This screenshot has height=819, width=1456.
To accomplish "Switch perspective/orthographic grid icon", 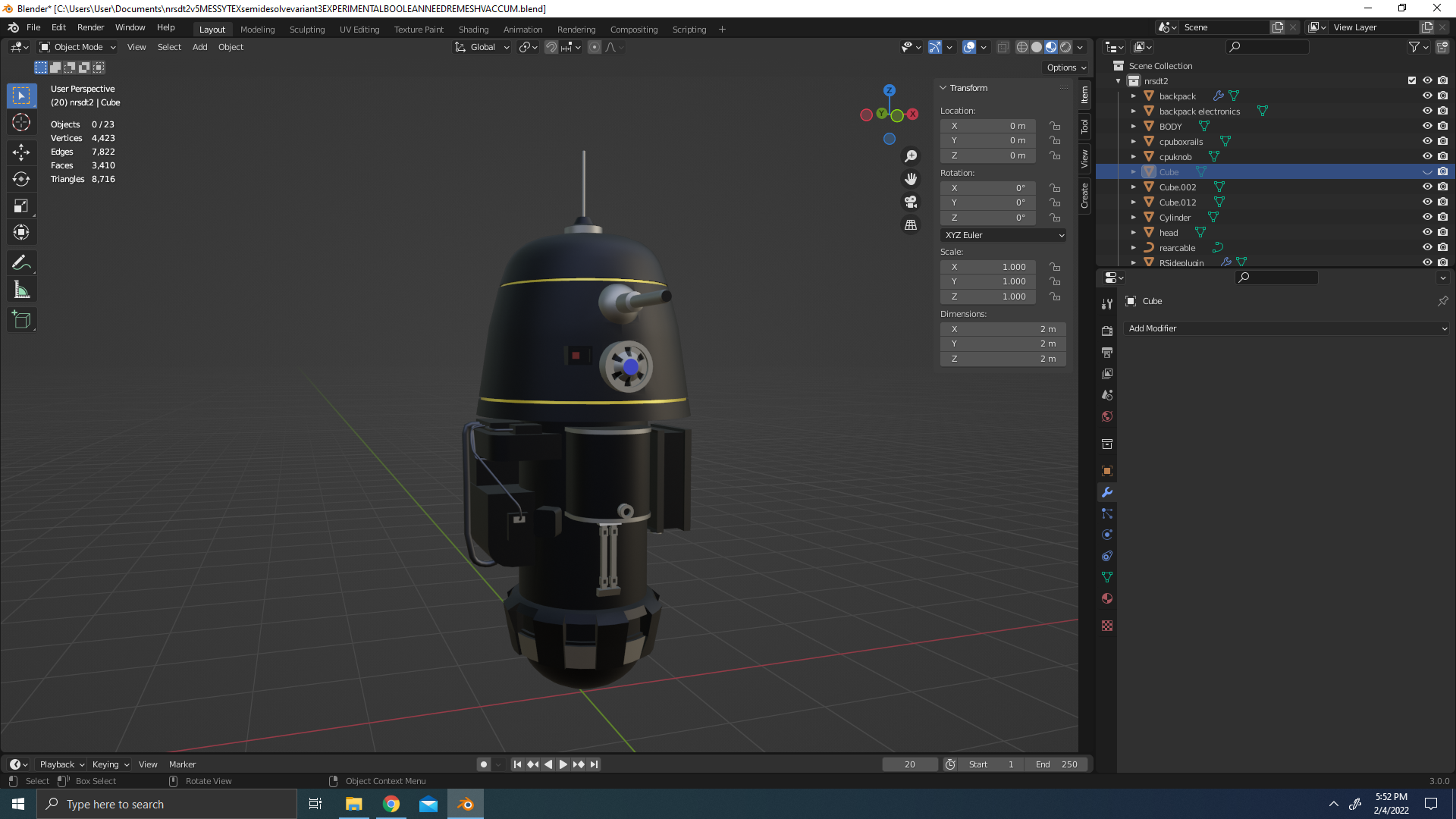I will pos(911,224).
